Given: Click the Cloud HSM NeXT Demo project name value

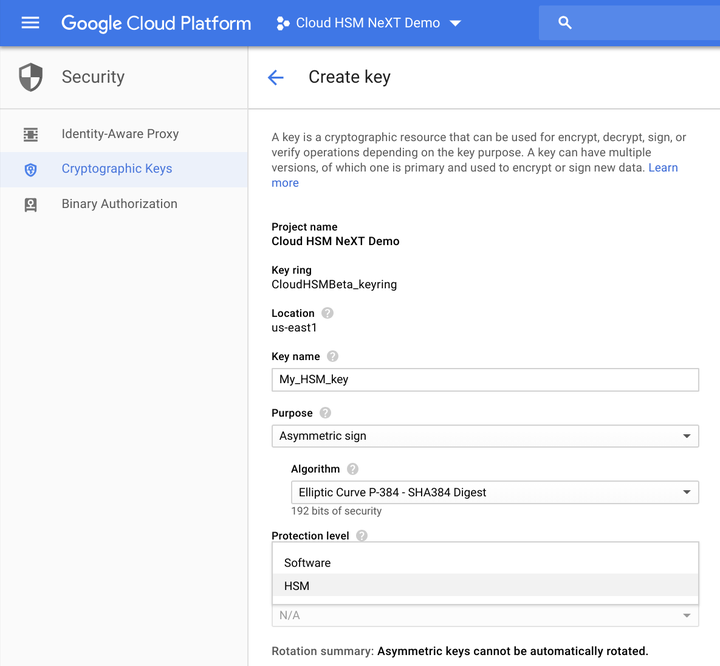Looking at the screenshot, I should point(335,241).
